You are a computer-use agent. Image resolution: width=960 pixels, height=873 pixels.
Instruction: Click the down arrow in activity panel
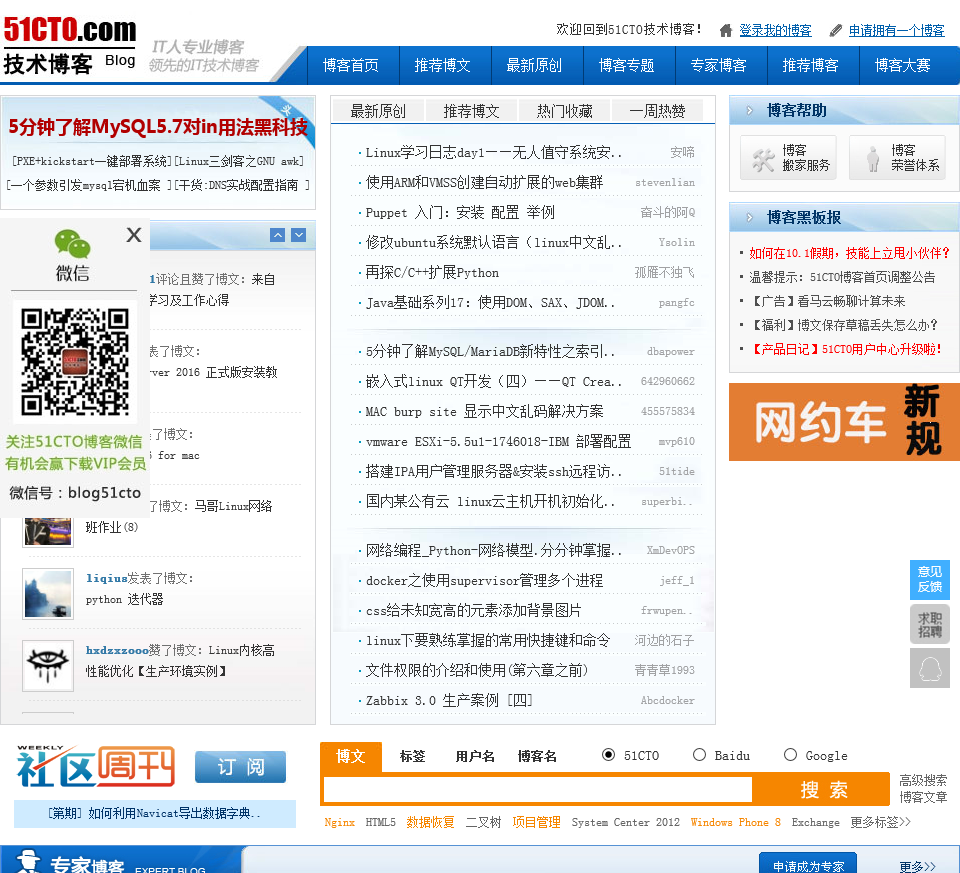(x=299, y=235)
